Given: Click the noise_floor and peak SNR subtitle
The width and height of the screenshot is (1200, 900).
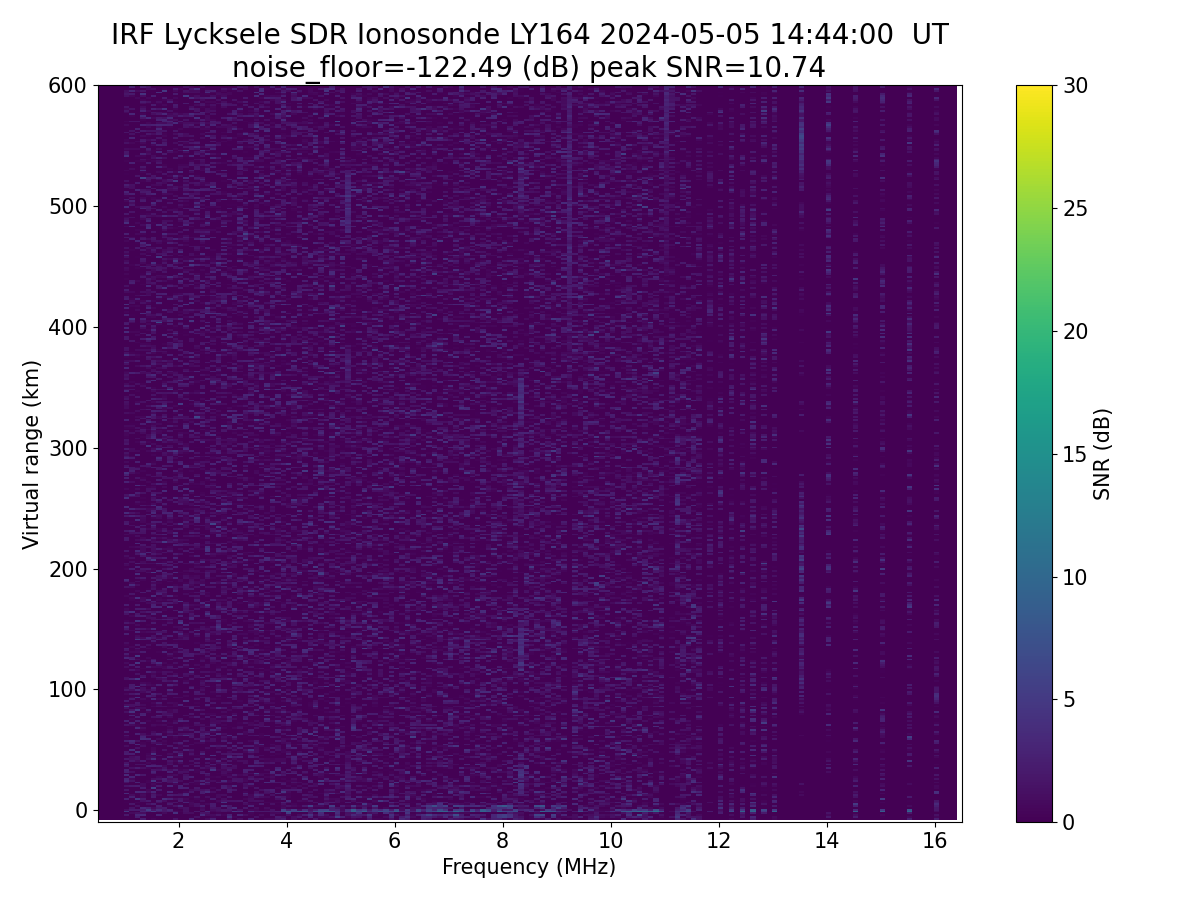Looking at the screenshot, I should coord(529,68).
